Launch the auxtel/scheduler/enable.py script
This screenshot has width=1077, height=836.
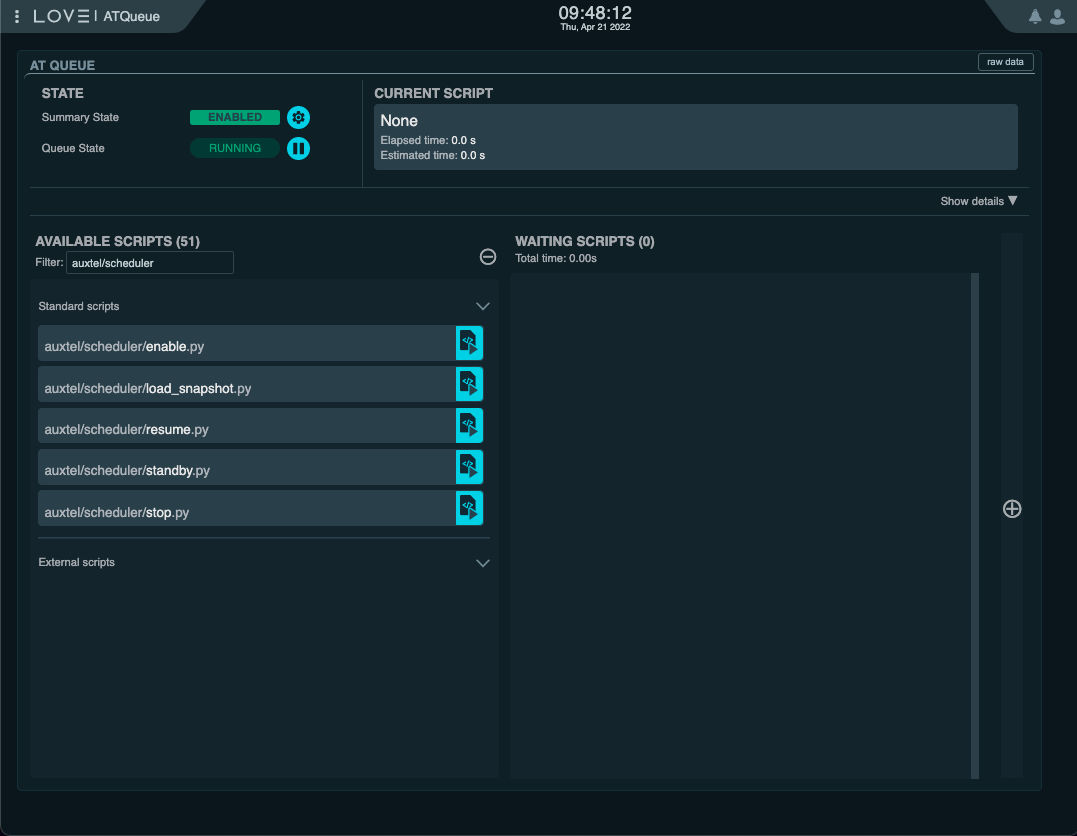tap(469, 342)
